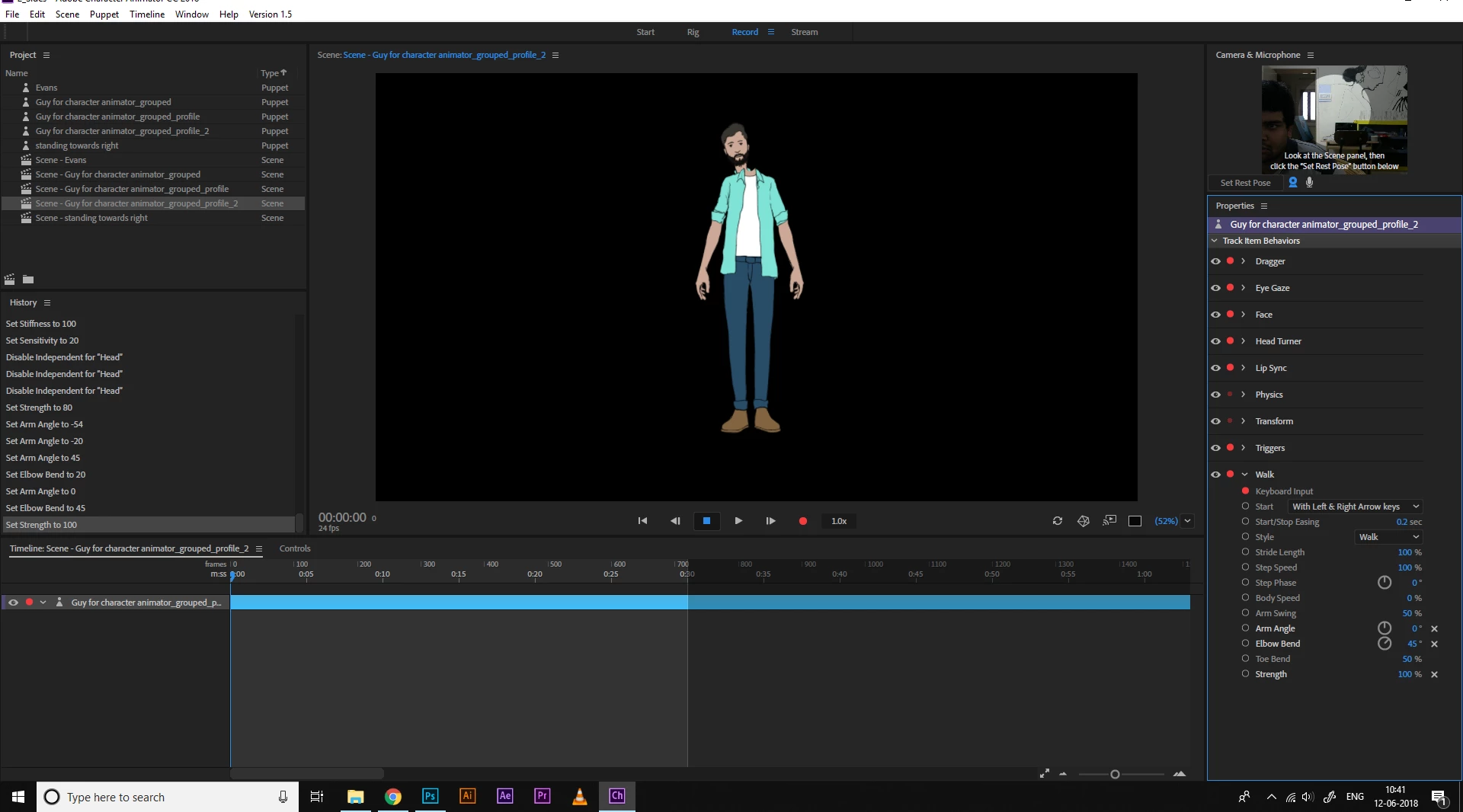This screenshot has height=812, width=1463.
Task: Arm the Physics behavior for recording
Action: coord(1230,395)
